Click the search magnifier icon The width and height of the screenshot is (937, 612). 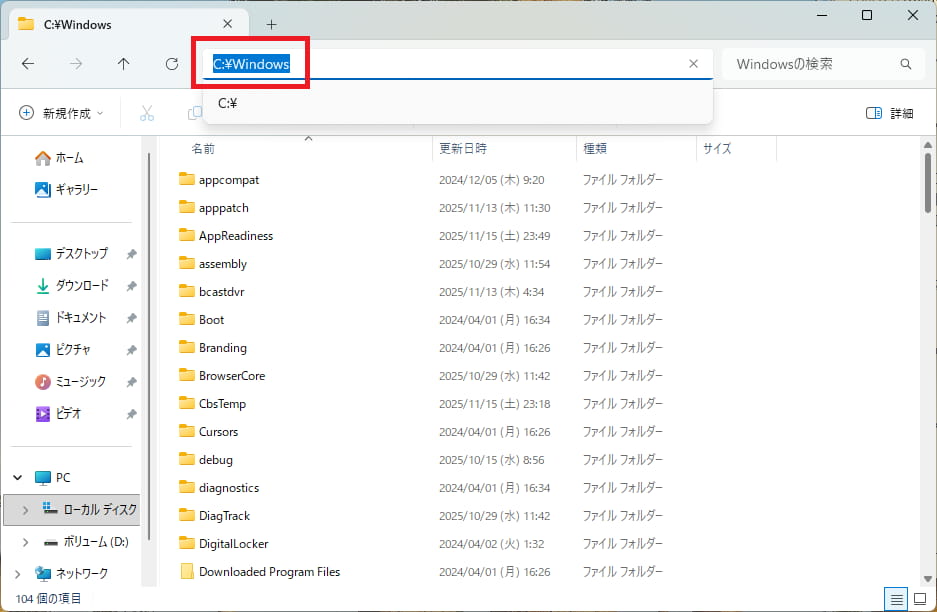[906, 64]
